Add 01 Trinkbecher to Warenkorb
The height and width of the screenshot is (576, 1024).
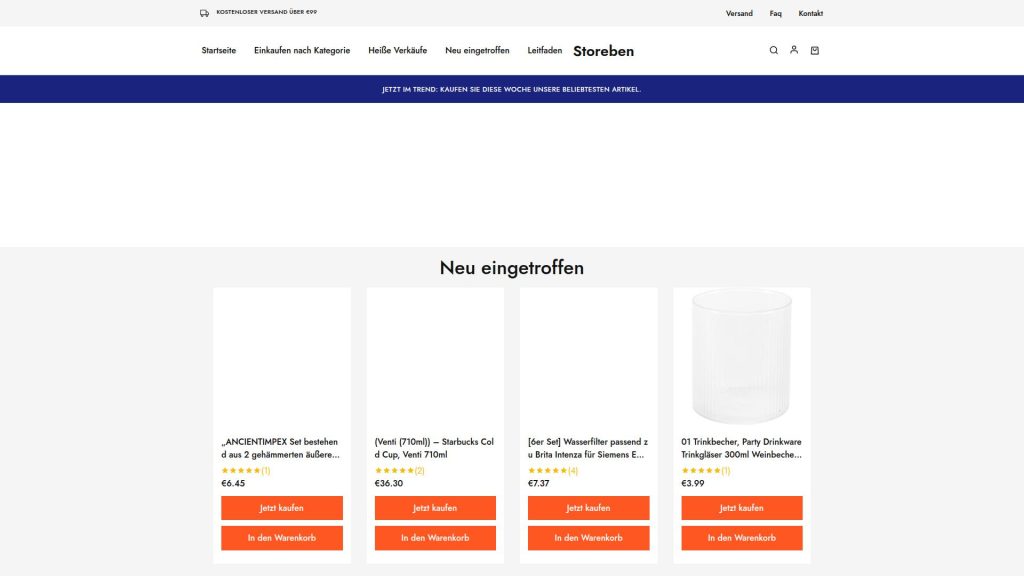pyautogui.click(x=742, y=537)
